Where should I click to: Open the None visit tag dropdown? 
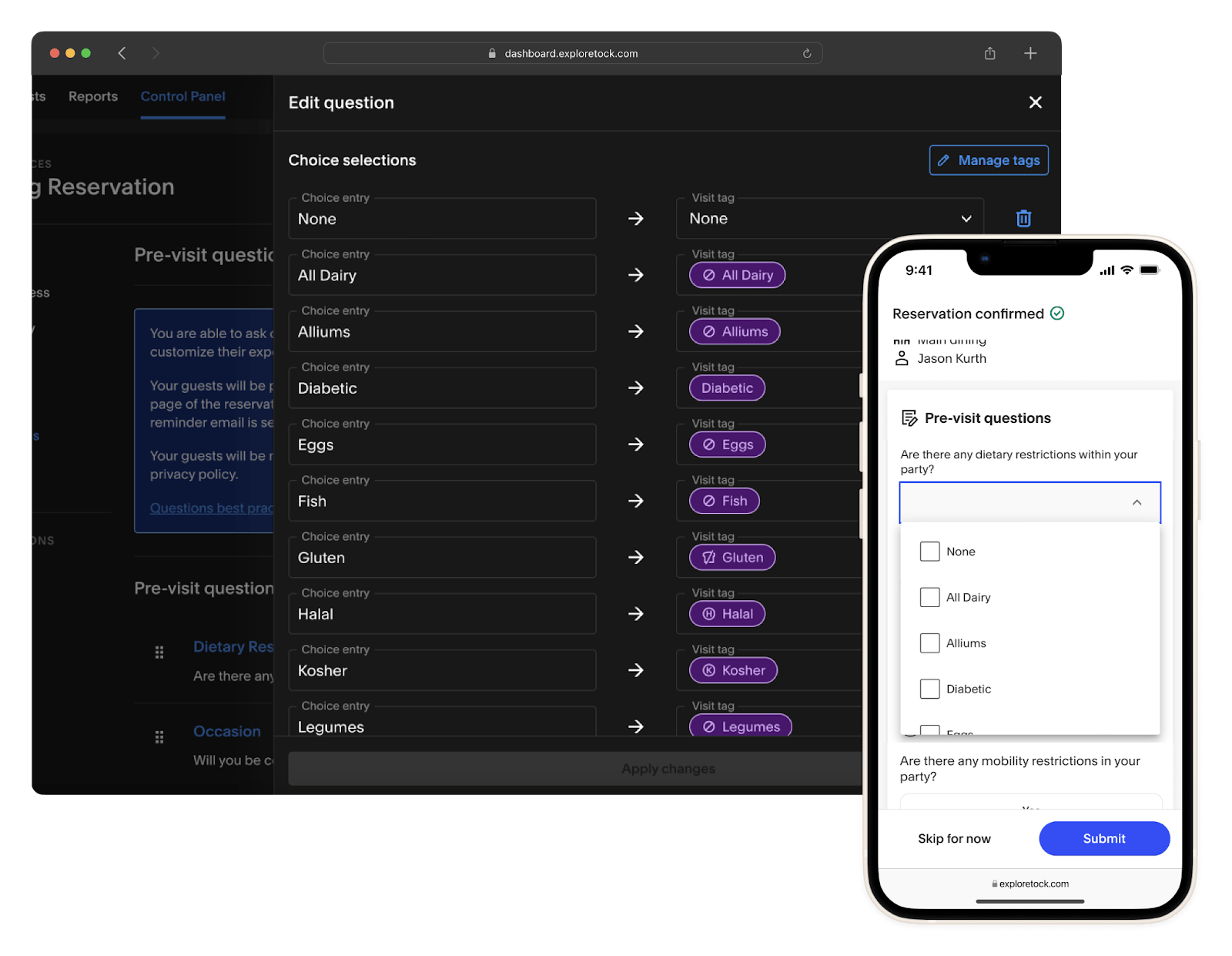(x=966, y=218)
